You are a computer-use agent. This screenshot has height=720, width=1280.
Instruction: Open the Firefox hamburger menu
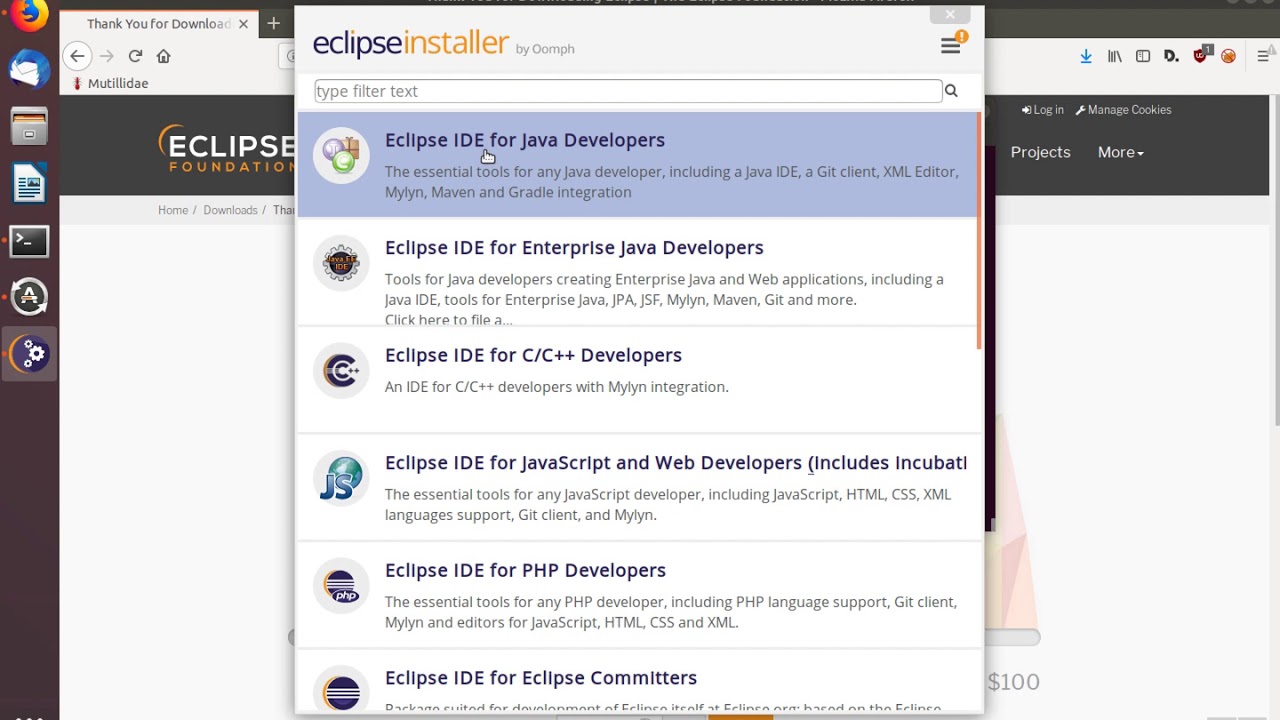tap(1264, 56)
